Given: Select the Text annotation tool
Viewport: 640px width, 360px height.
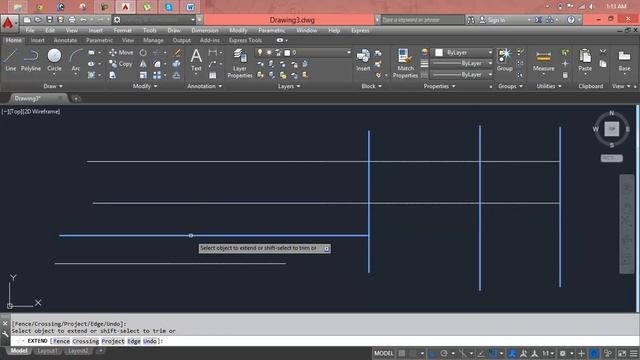Looking at the screenshot, I should 196,60.
